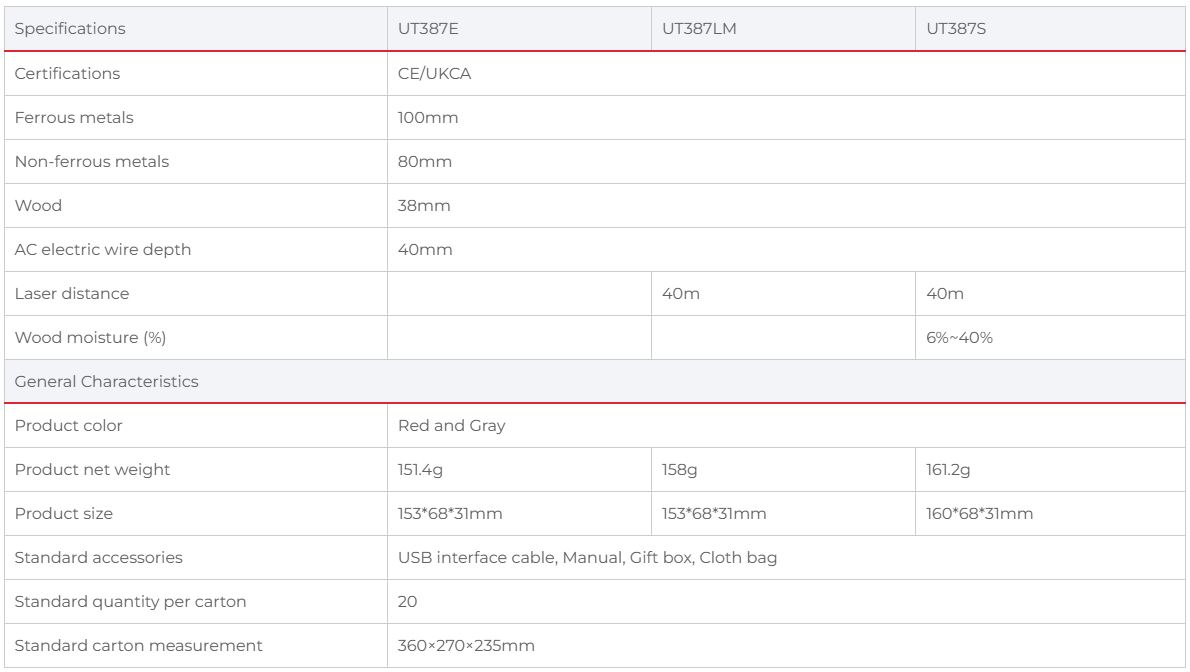Click the Red and Gray color value
The image size is (1190, 672).
coord(452,426)
